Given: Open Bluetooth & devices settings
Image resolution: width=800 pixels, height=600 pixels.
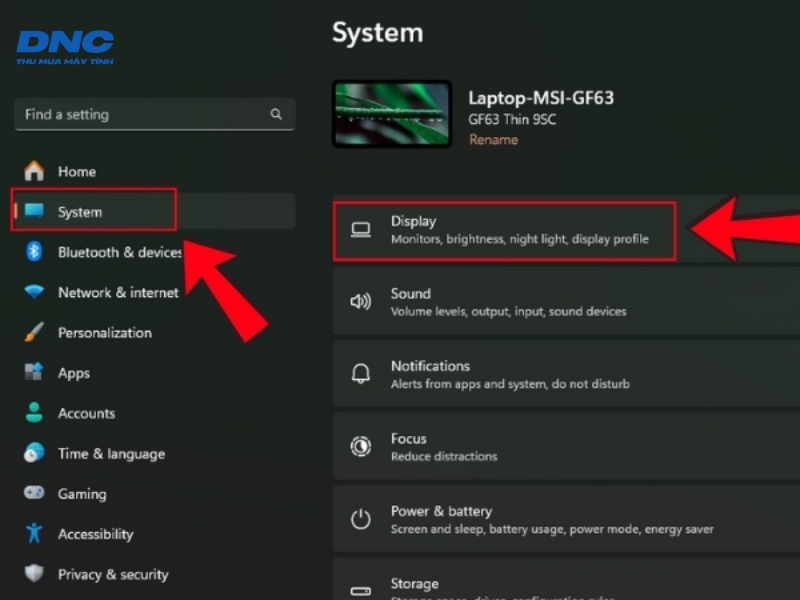Looking at the screenshot, I should 155,252.
